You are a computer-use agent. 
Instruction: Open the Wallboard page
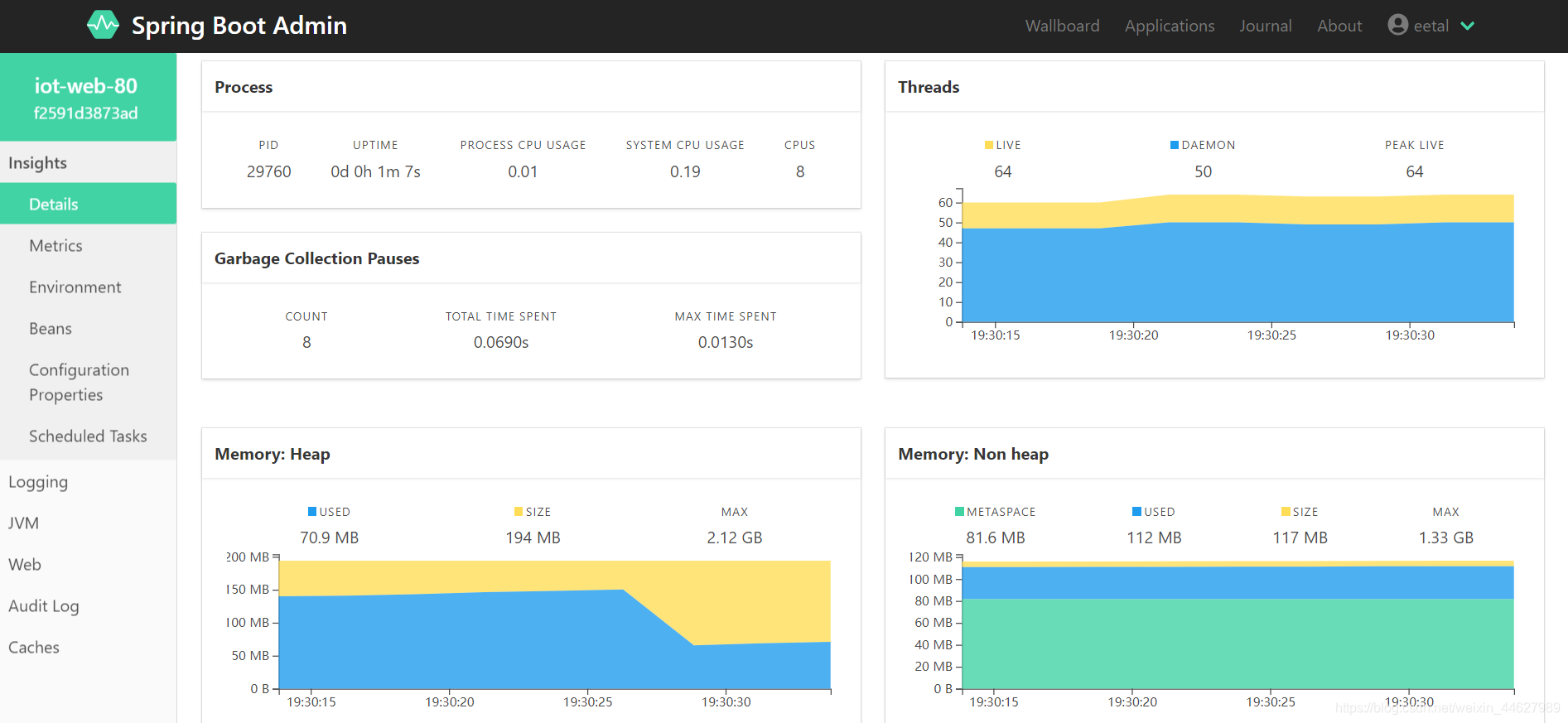click(1062, 26)
